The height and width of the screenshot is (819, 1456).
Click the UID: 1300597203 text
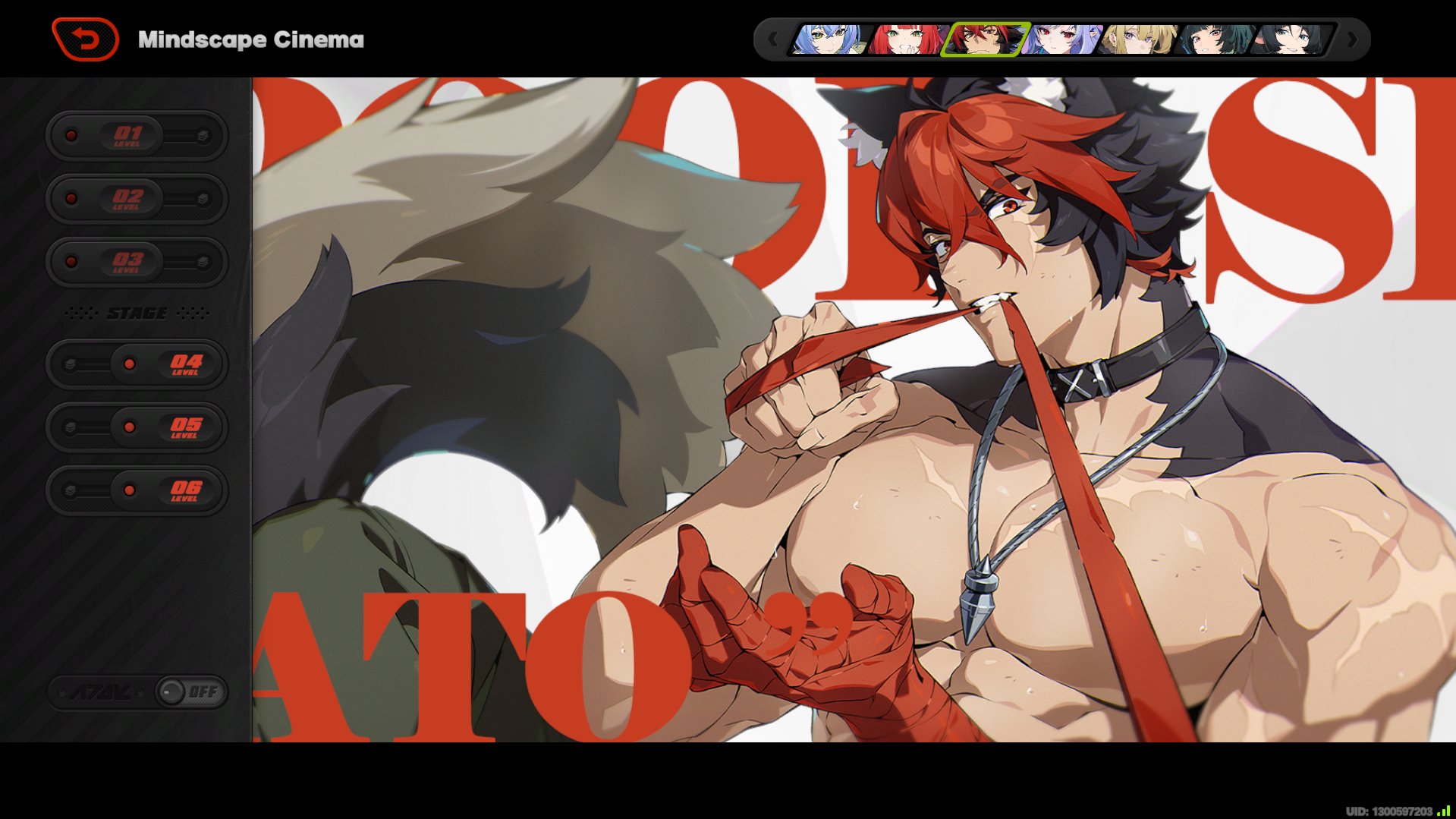(x=1389, y=811)
